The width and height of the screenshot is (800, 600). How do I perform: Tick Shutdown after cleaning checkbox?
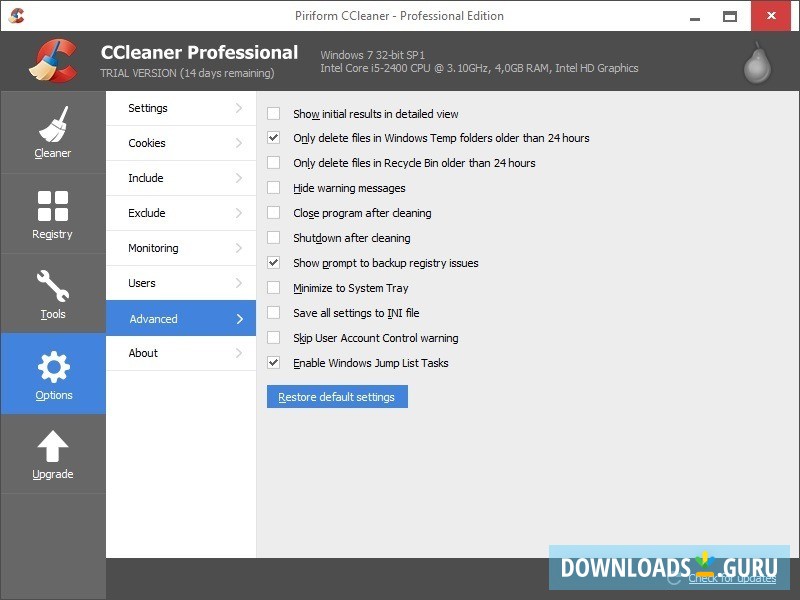pos(273,238)
